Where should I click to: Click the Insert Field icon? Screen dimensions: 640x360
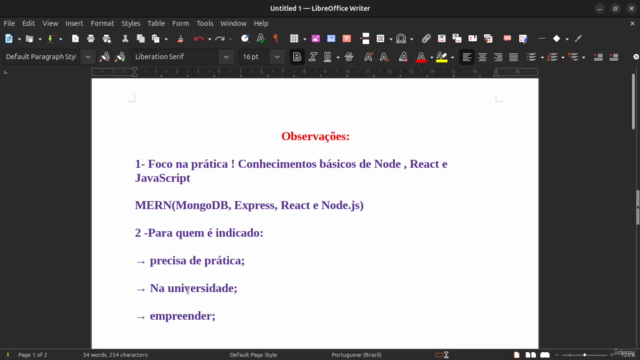[380, 39]
